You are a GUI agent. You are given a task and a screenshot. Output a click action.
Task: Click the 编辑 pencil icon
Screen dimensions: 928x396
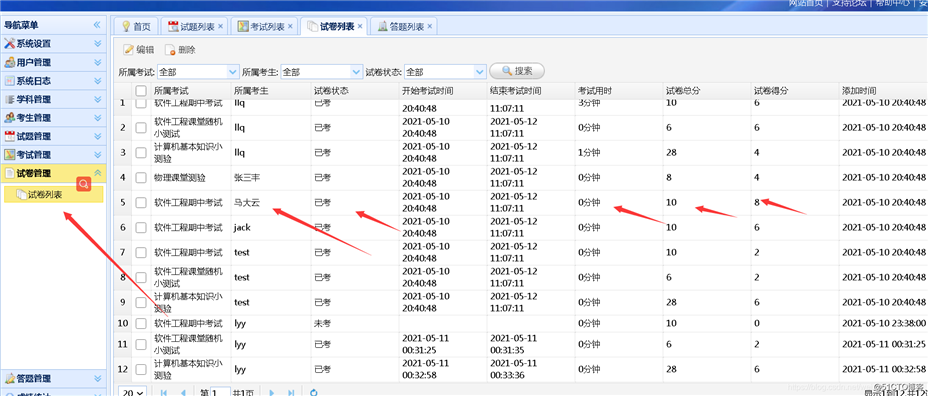128,50
